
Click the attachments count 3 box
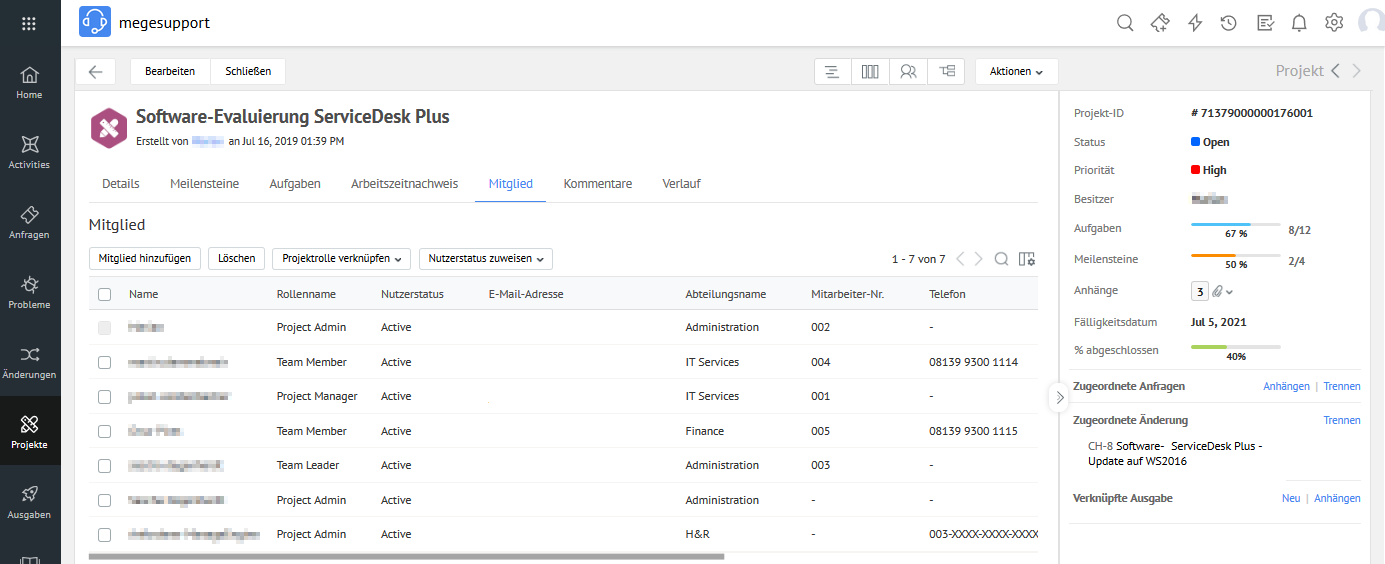1200,291
